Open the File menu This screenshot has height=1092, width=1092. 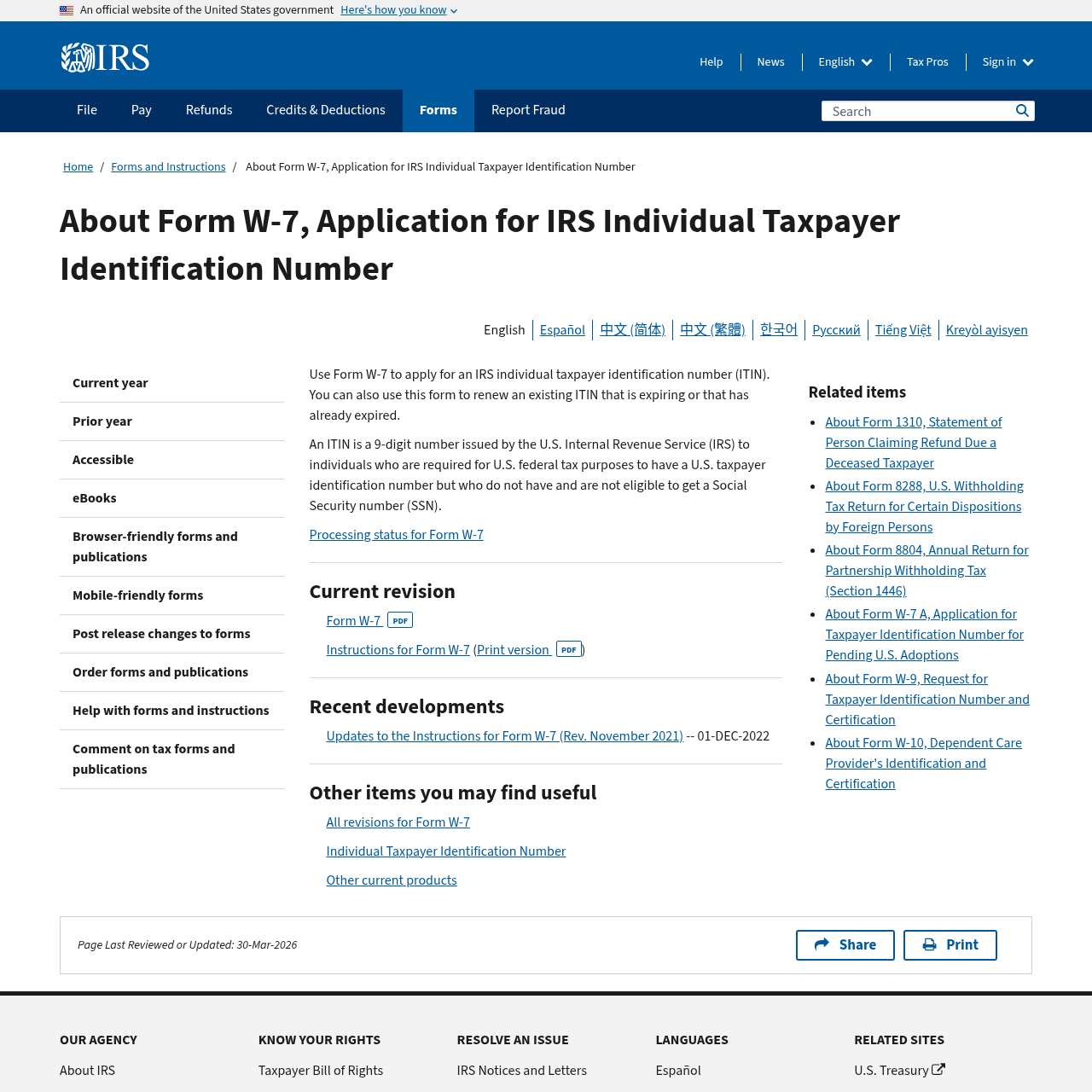87,110
